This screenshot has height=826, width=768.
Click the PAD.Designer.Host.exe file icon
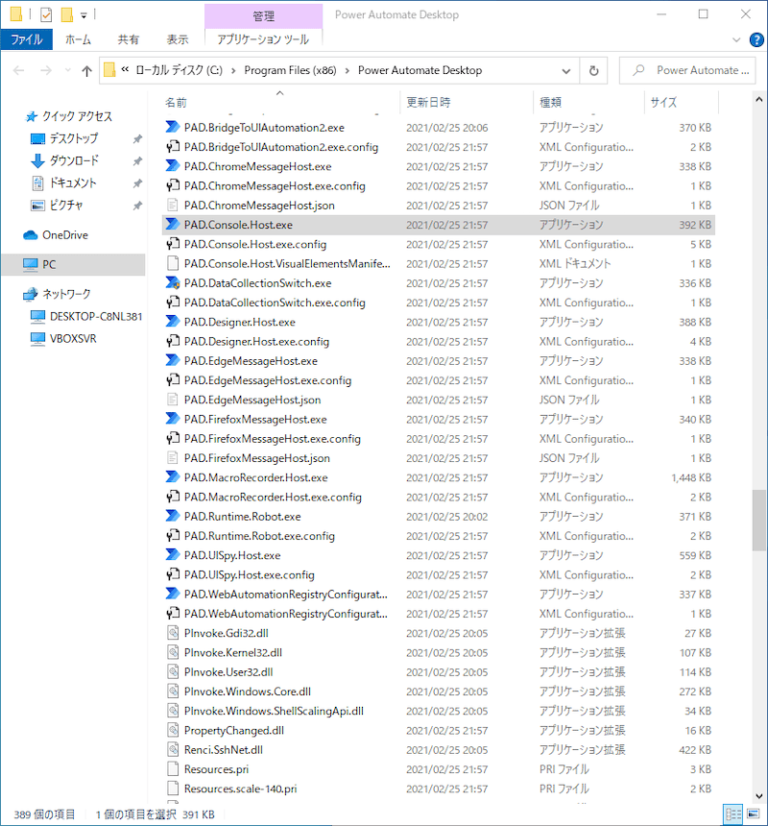[172, 322]
